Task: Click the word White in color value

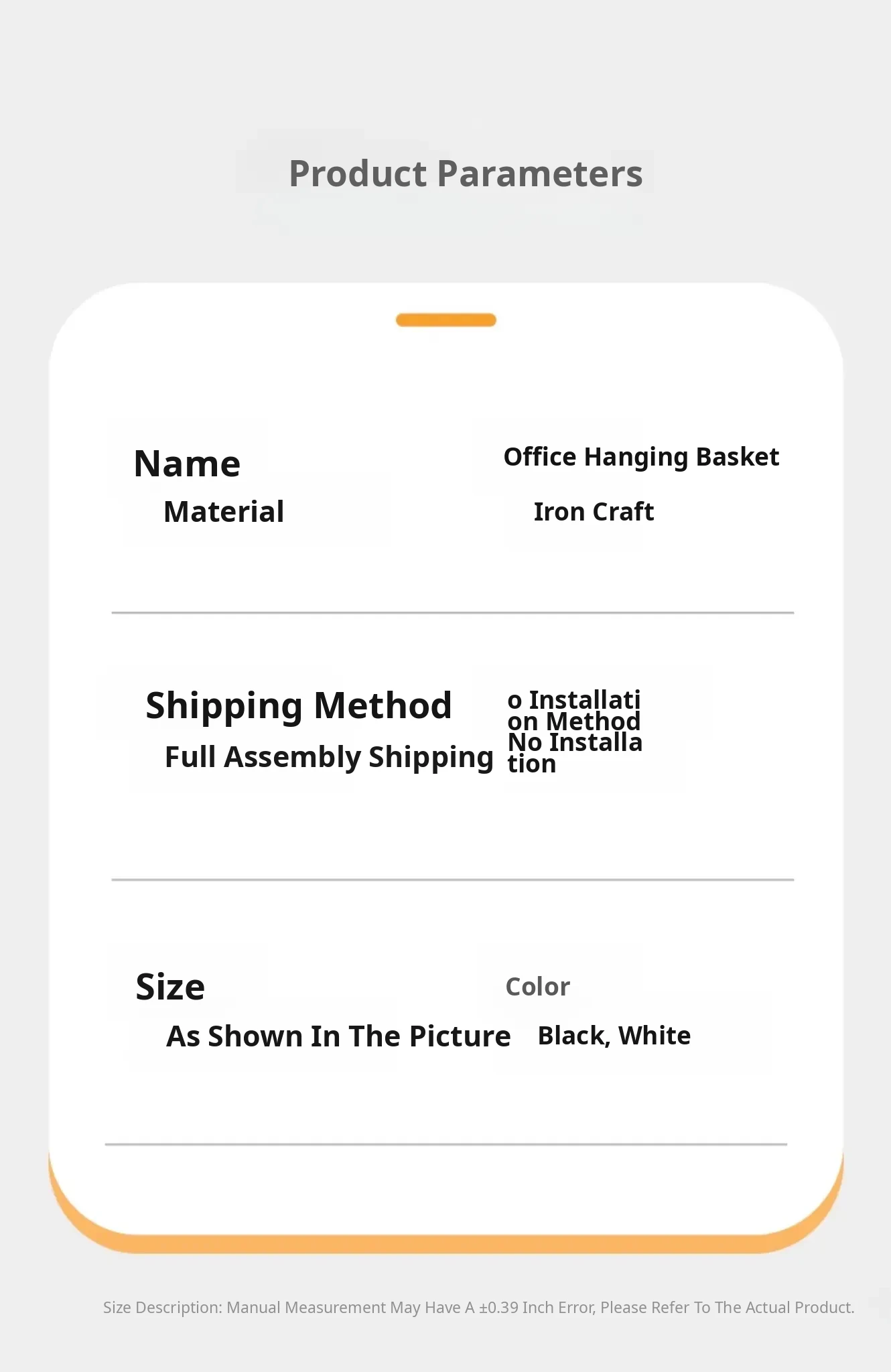Action: (x=655, y=1036)
